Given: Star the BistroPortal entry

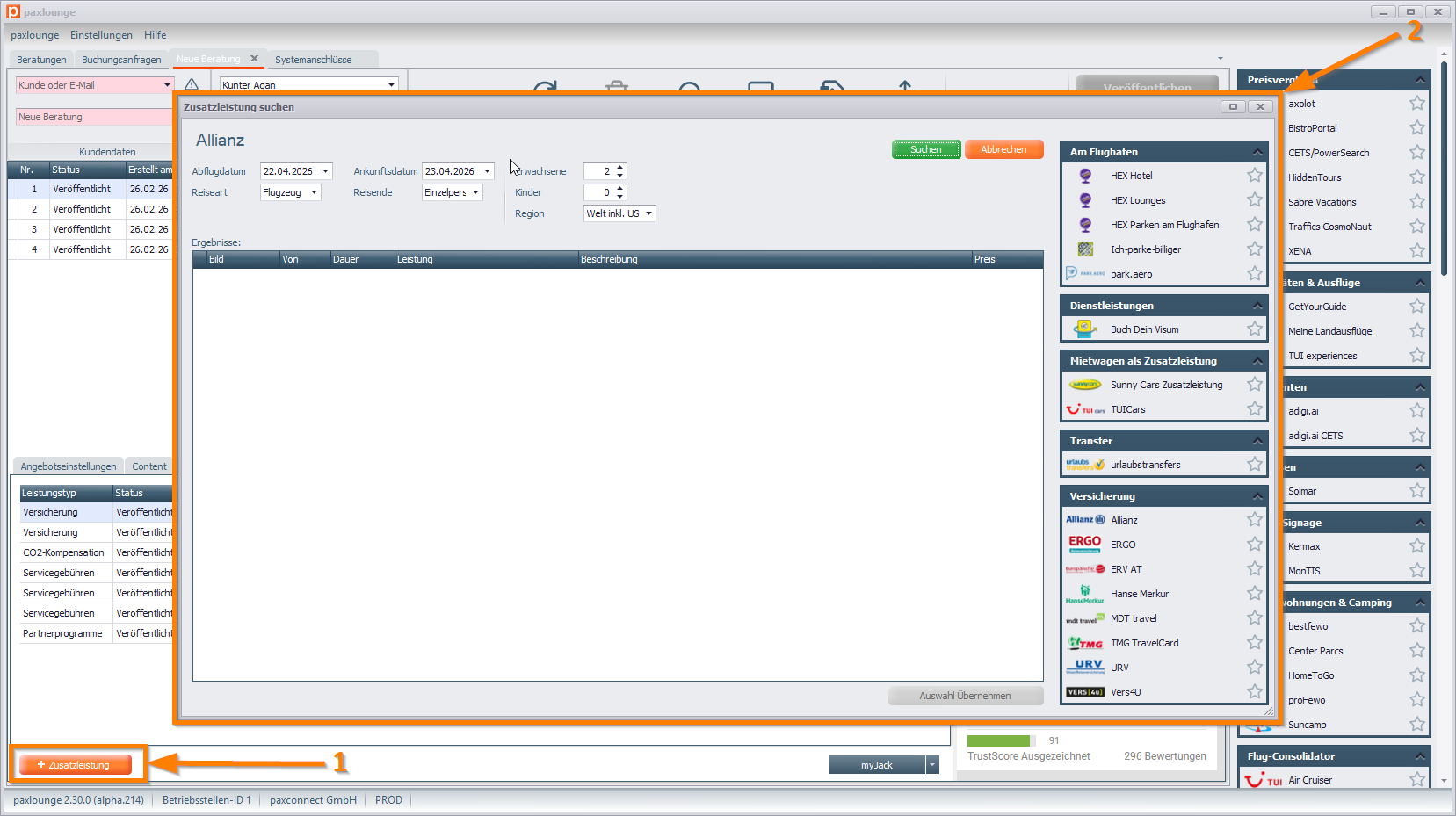Looking at the screenshot, I should coord(1416,128).
